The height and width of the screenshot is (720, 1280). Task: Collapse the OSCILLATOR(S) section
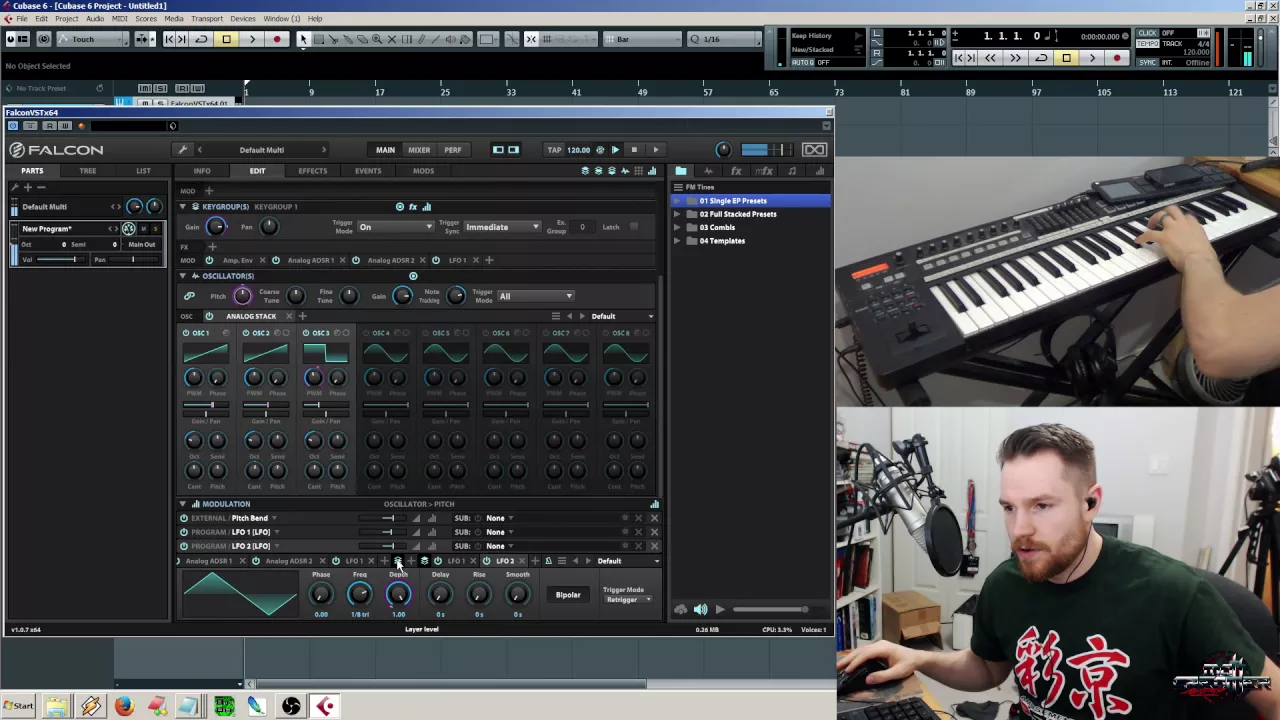182,276
